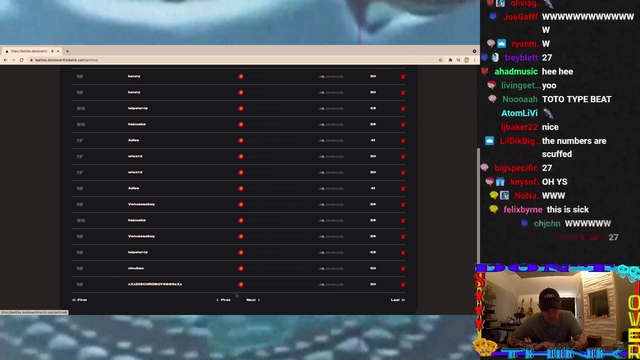Click chat username Noooaah
The height and width of the screenshot is (360, 640).
coord(520,99)
